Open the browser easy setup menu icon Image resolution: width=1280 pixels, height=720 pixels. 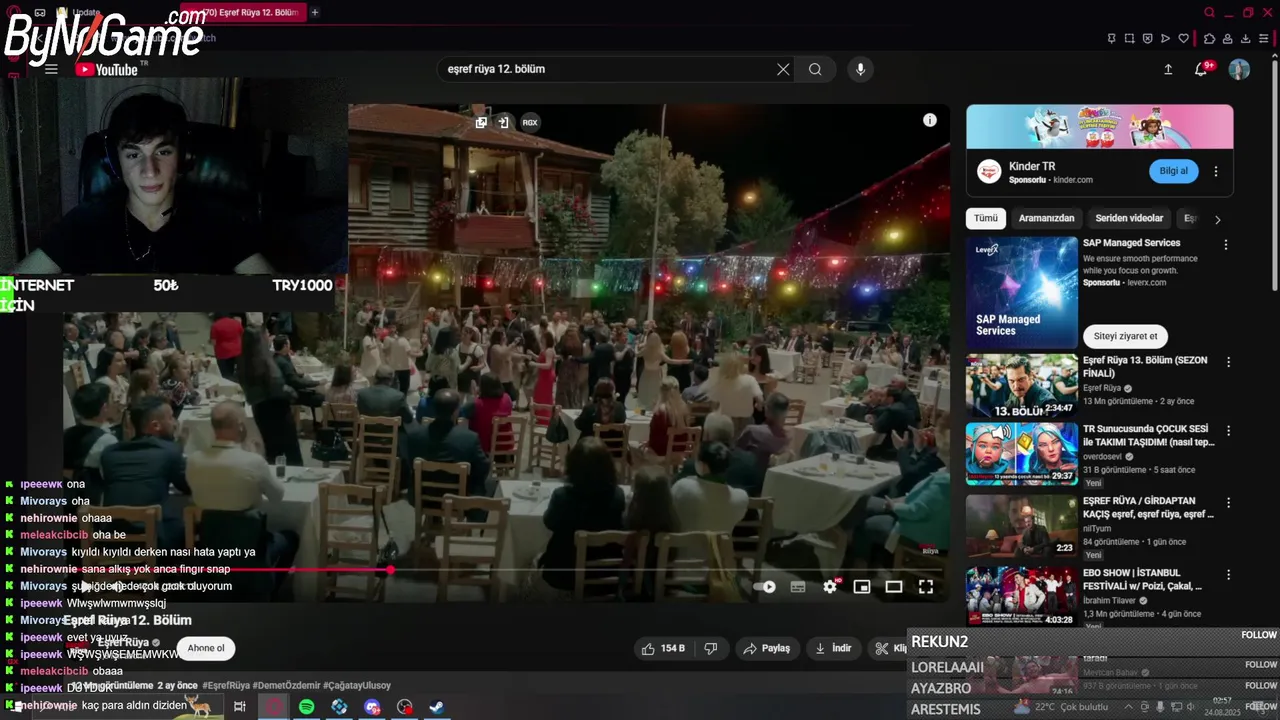1264,38
